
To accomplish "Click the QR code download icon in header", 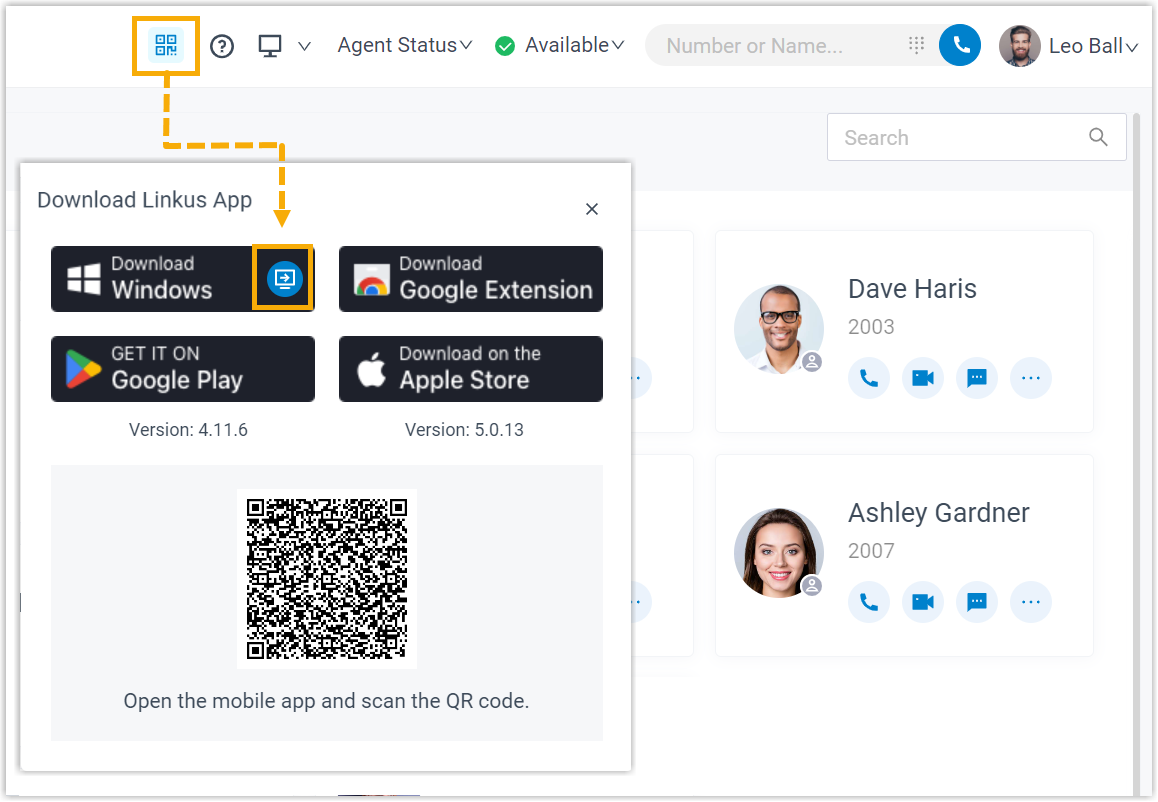I will [166, 46].
